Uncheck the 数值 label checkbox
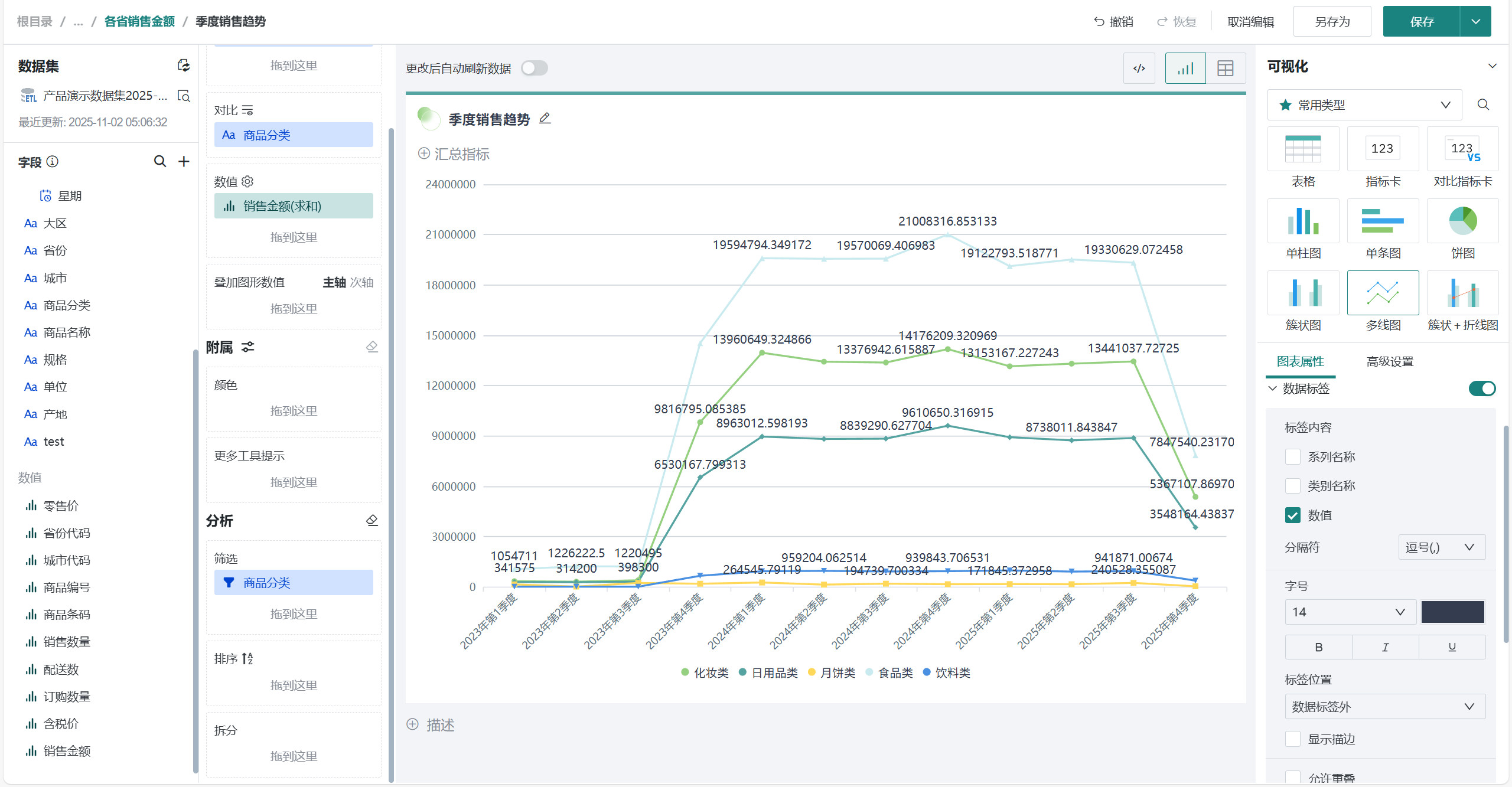 [x=1293, y=515]
